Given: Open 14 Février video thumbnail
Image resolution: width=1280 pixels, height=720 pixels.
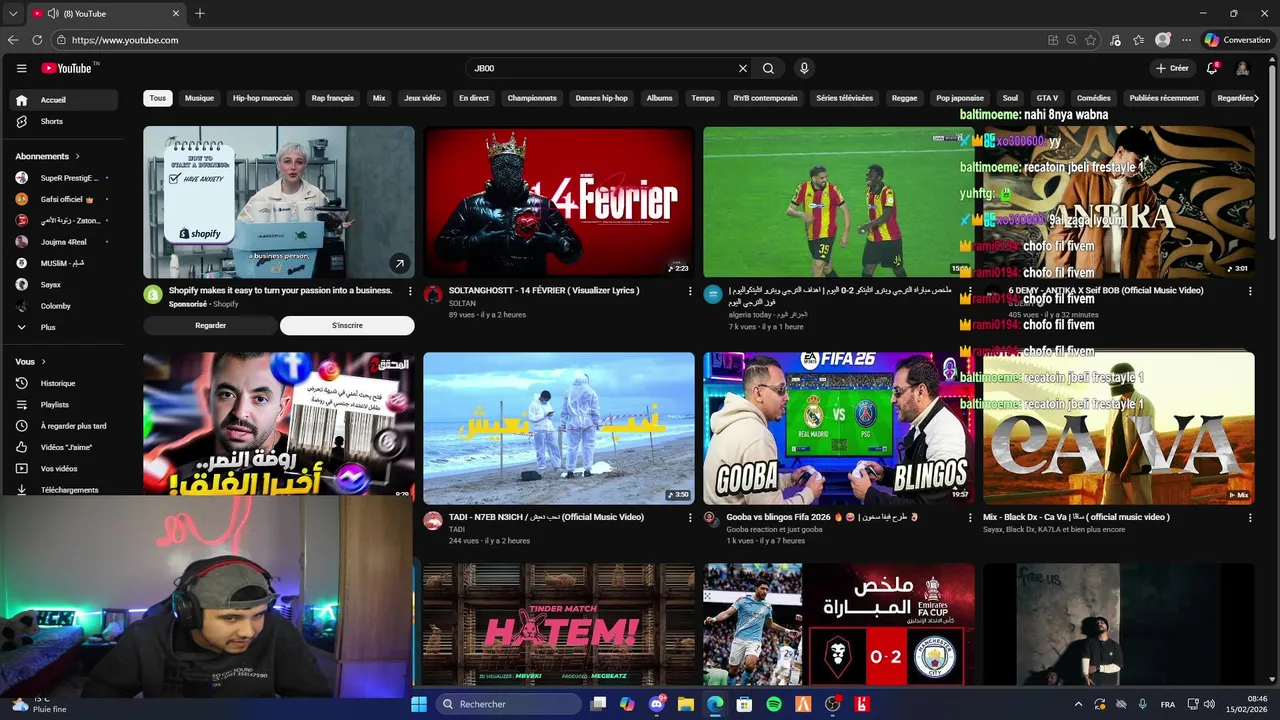Looking at the screenshot, I should (x=558, y=202).
